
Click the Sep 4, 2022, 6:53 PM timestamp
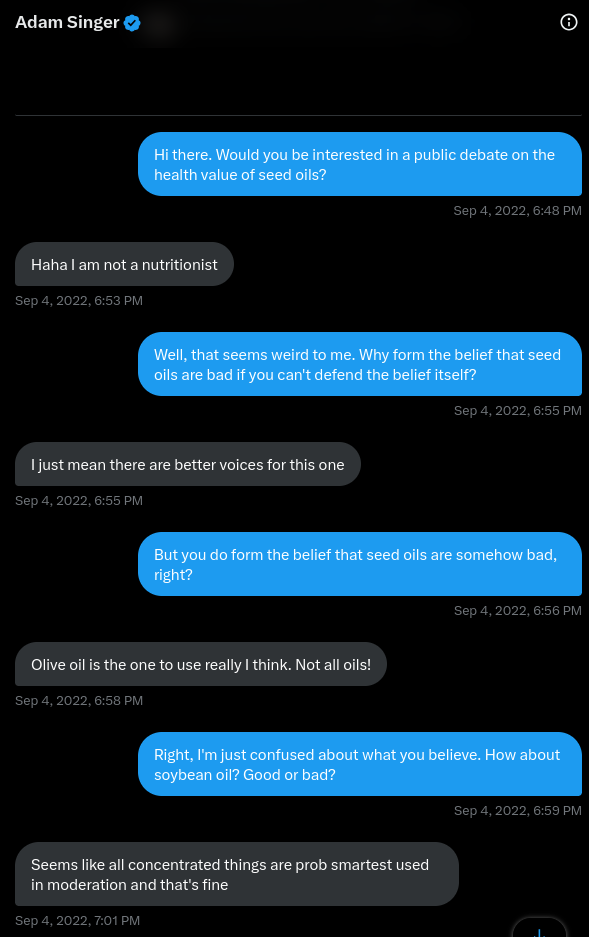pyautogui.click(x=79, y=301)
